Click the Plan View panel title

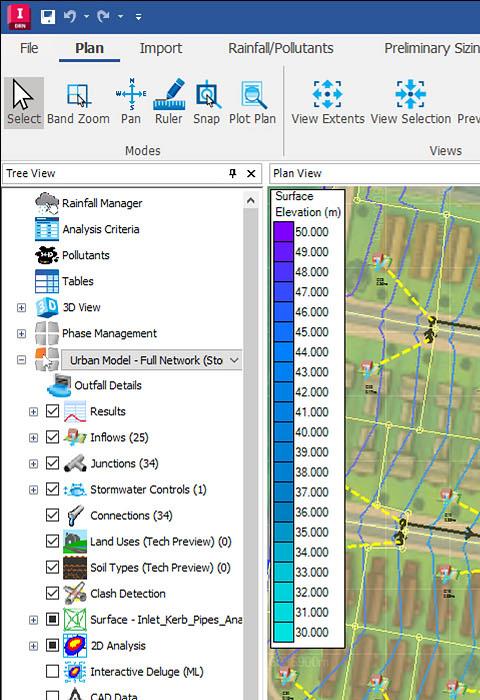[x=297, y=173]
